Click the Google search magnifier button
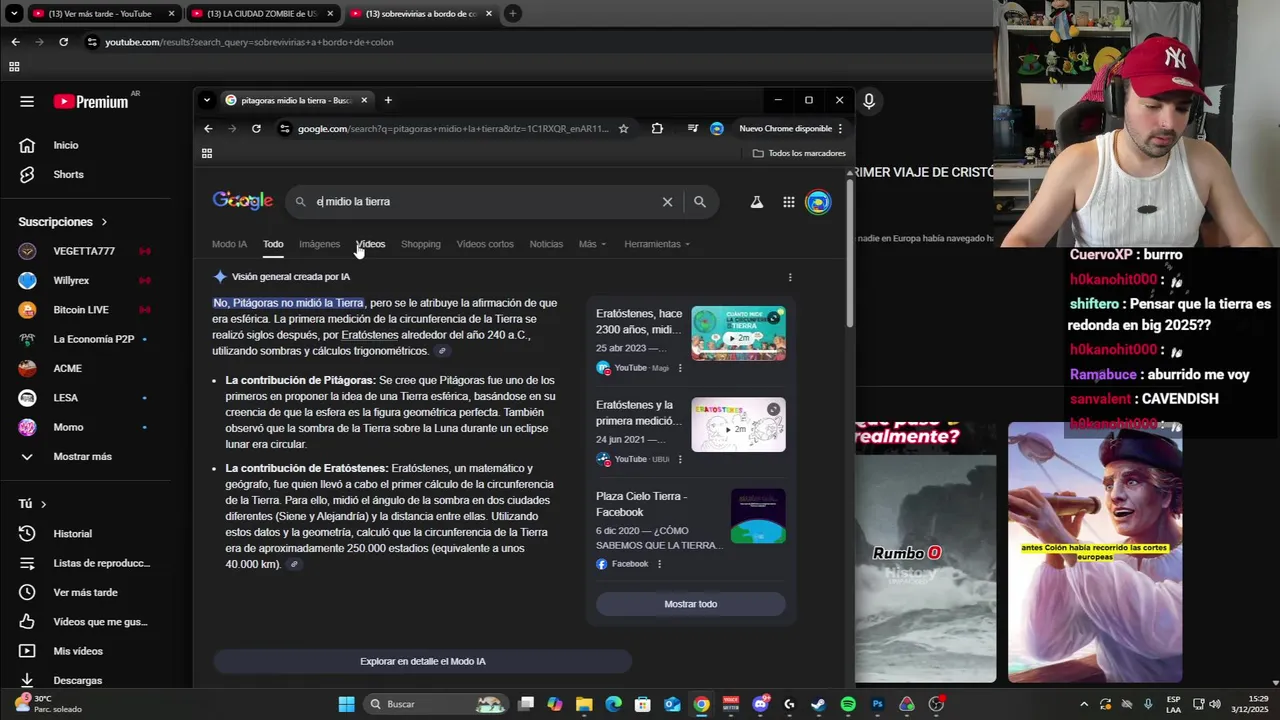The width and height of the screenshot is (1280, 720). 700,202
